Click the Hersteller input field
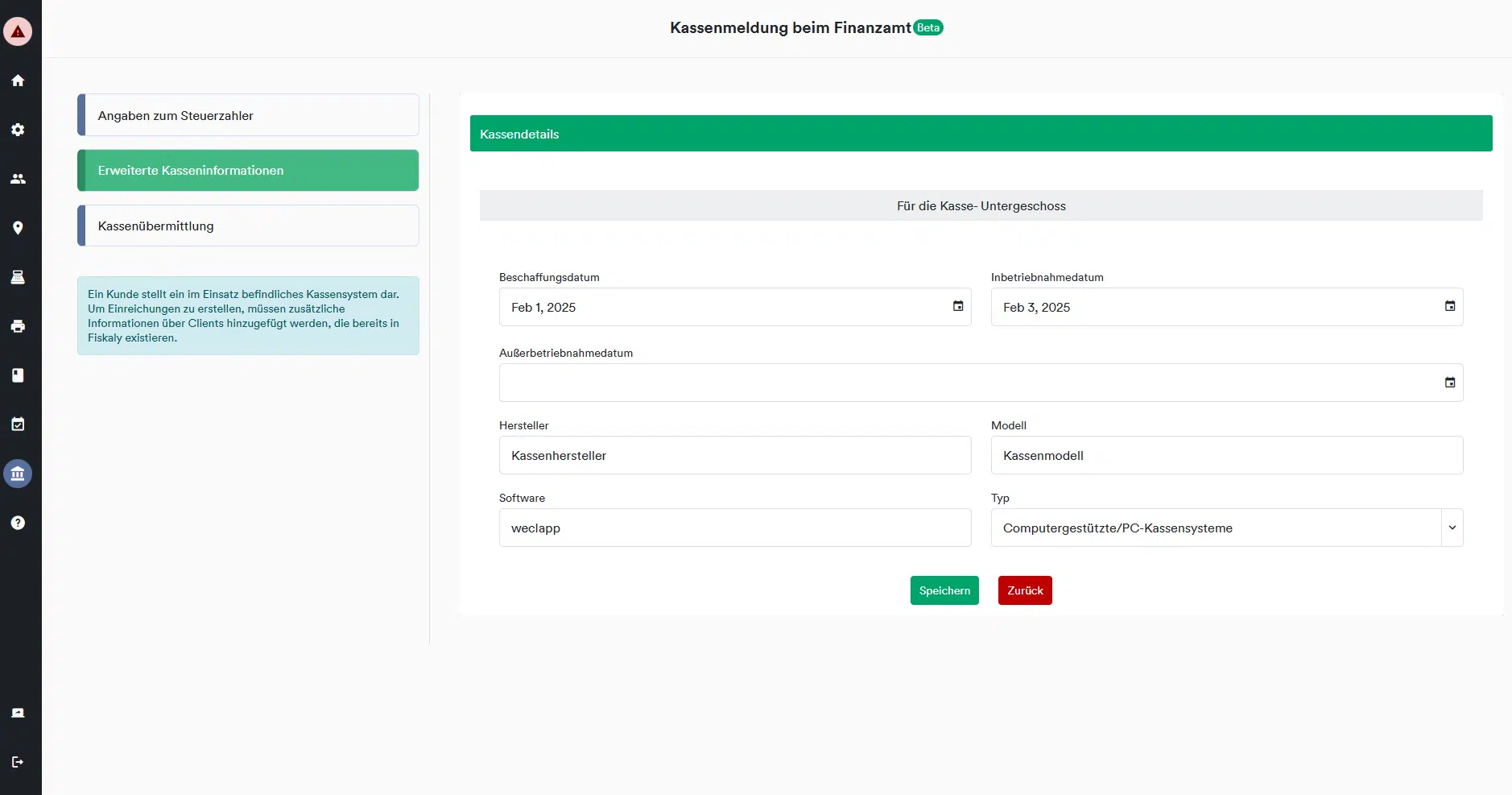This screenshot has width=1512, height=795. (735, 455)
